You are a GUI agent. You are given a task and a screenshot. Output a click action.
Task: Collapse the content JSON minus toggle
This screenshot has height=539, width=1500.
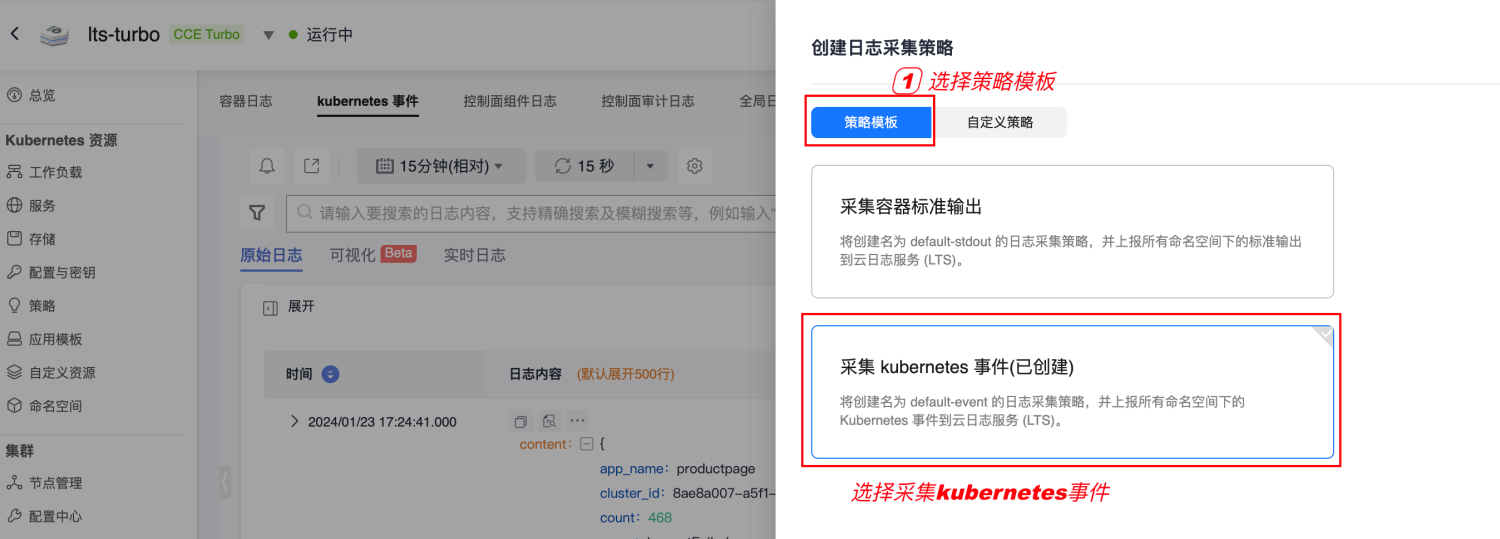pyautogui.click(x=587, y=444)
